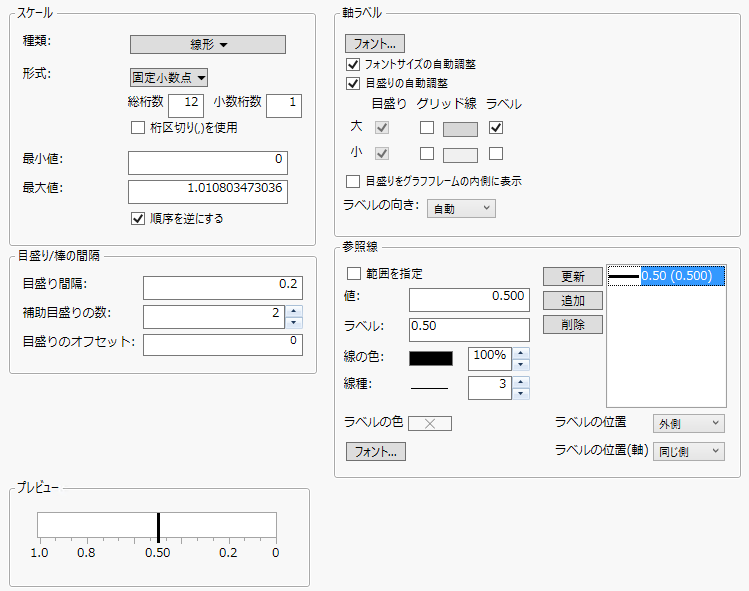This screenshot has width=749, height=591.
Task: Click the 最大値 input field
Action: 208,192
